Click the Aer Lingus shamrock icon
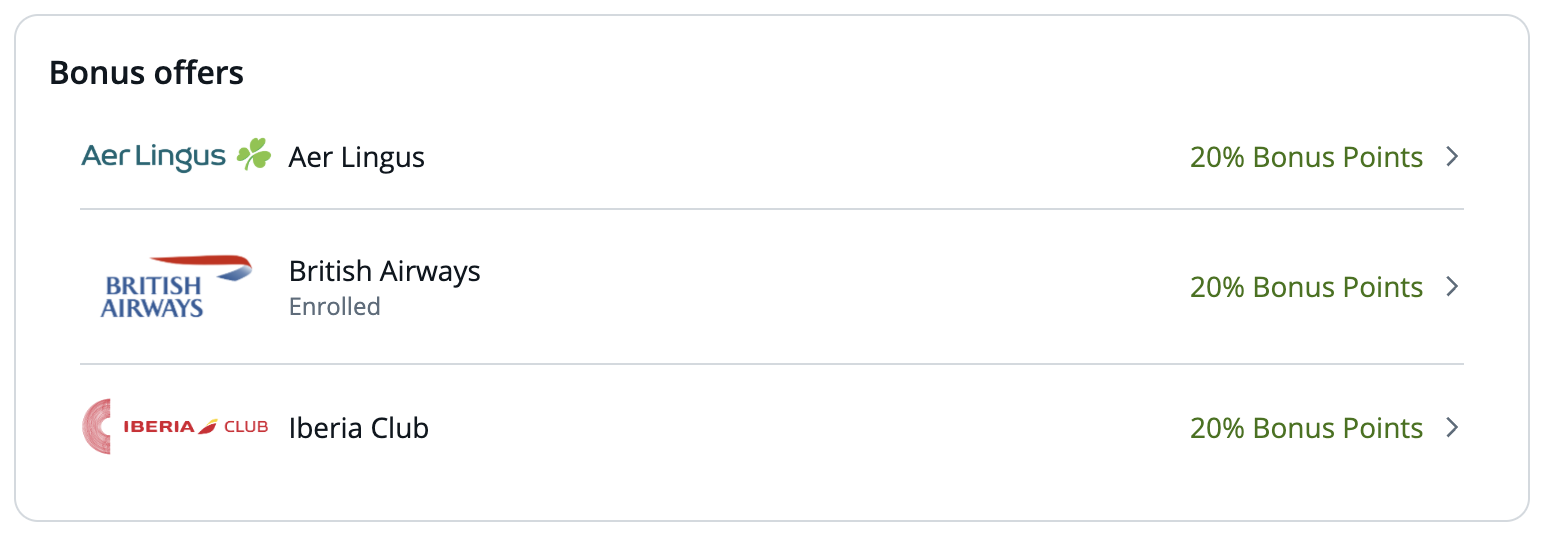The image size is (1544, 534). tap(254, 156)
